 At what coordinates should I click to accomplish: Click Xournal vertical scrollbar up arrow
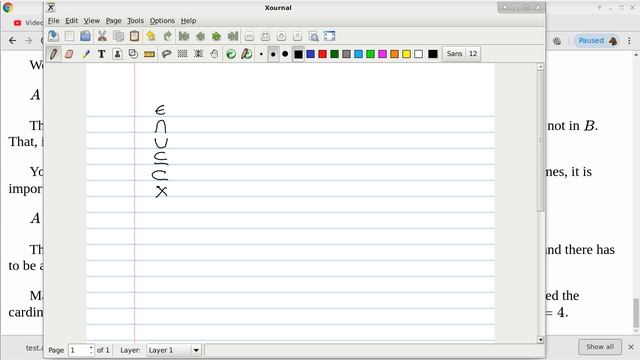coord(541,67)
